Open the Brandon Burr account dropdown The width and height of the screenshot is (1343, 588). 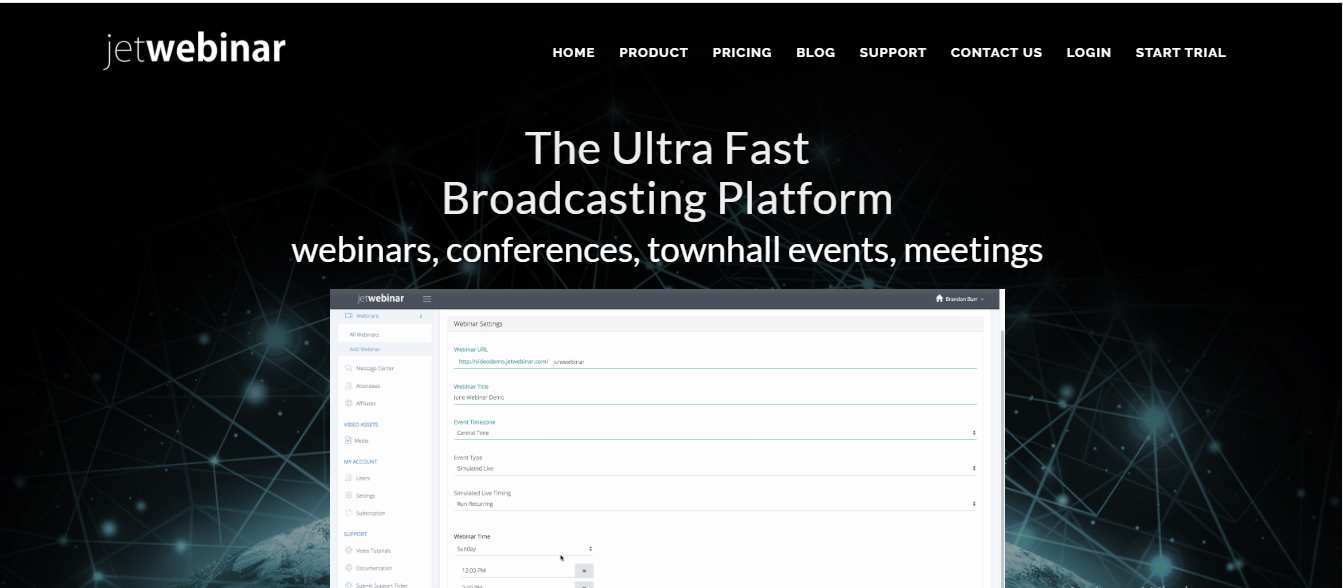(x=964, y=299)
